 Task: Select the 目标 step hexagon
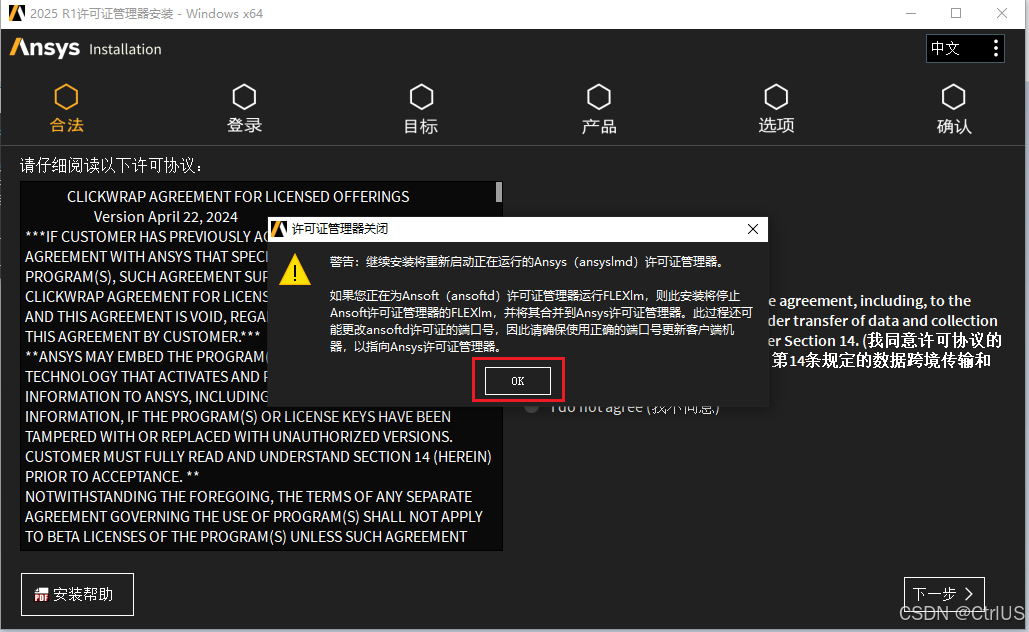click(421, 97)
